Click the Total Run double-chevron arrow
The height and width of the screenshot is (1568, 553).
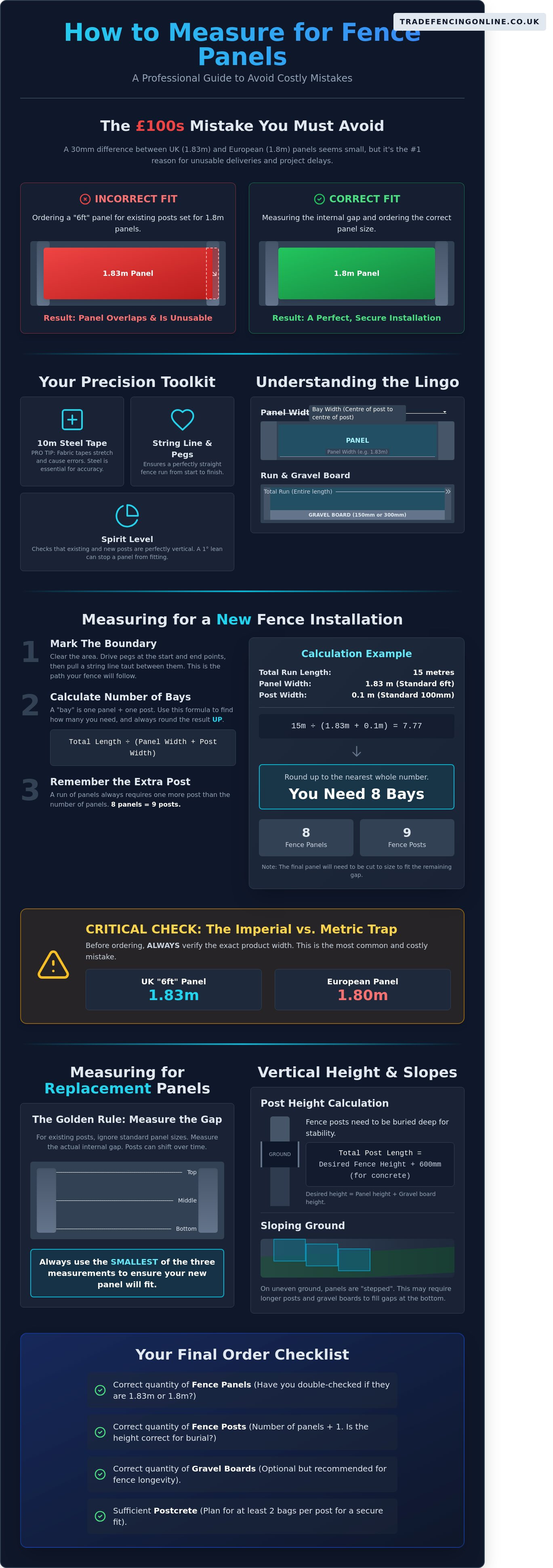coord(448,491)
